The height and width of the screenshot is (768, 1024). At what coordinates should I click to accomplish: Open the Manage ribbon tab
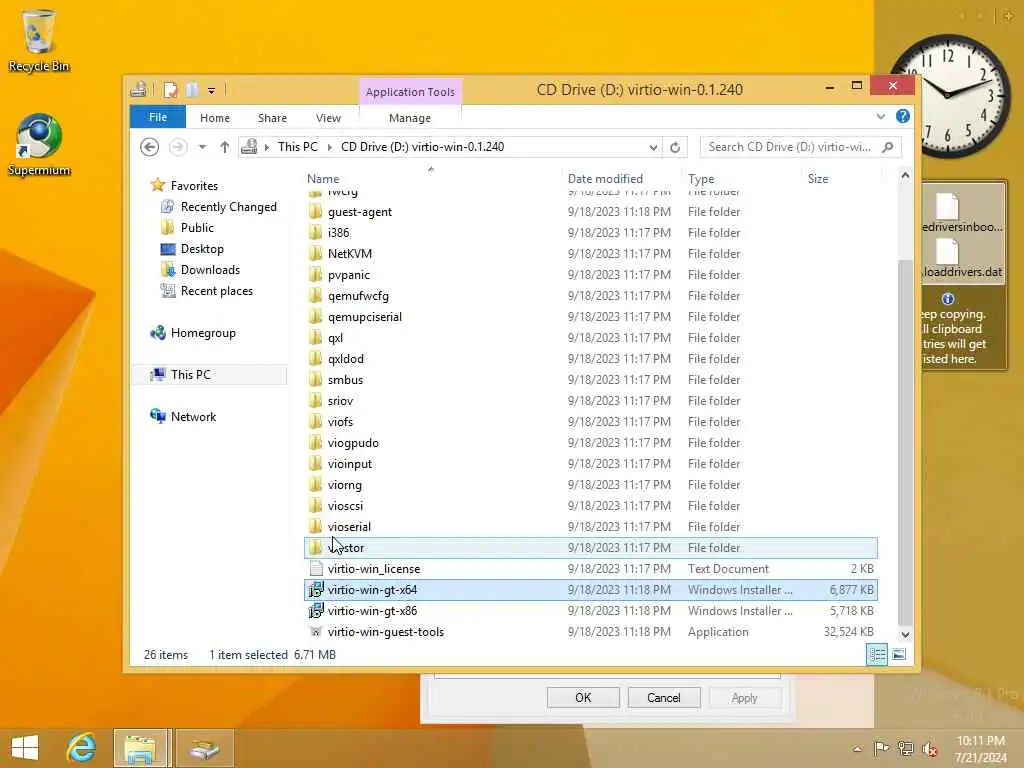(x=410, y=118)
